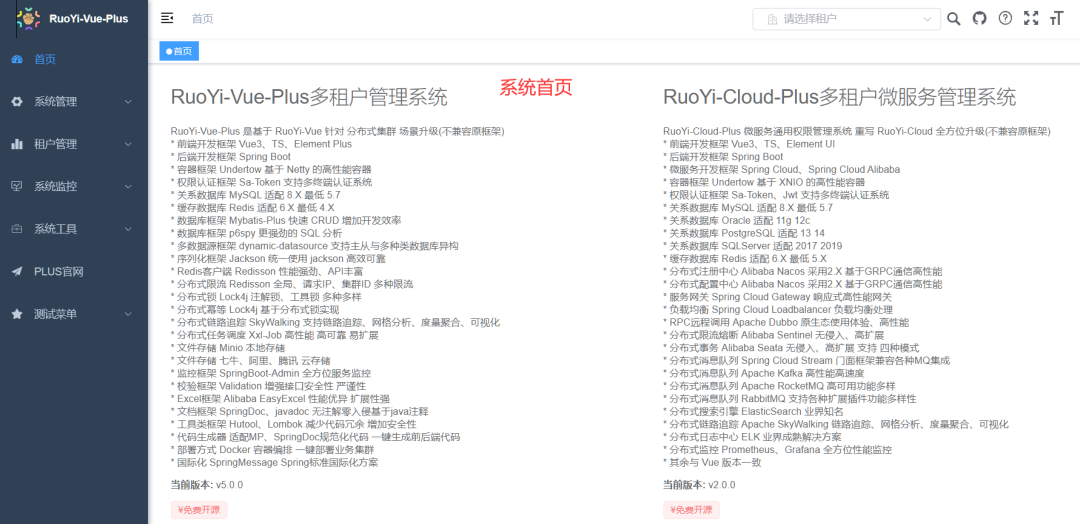The image size is (1080, 524).
Task: Click the 首页 breadcrumb in header
Action: [x=202, y=19]
